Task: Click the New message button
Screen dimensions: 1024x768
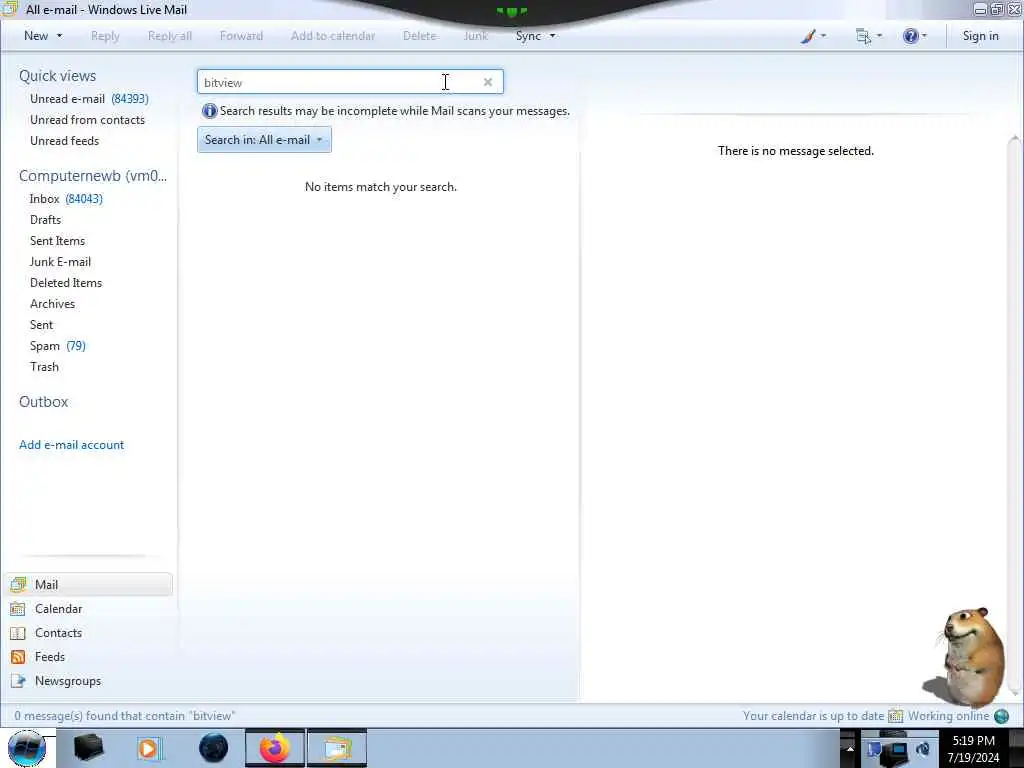Action: point(36,36)
